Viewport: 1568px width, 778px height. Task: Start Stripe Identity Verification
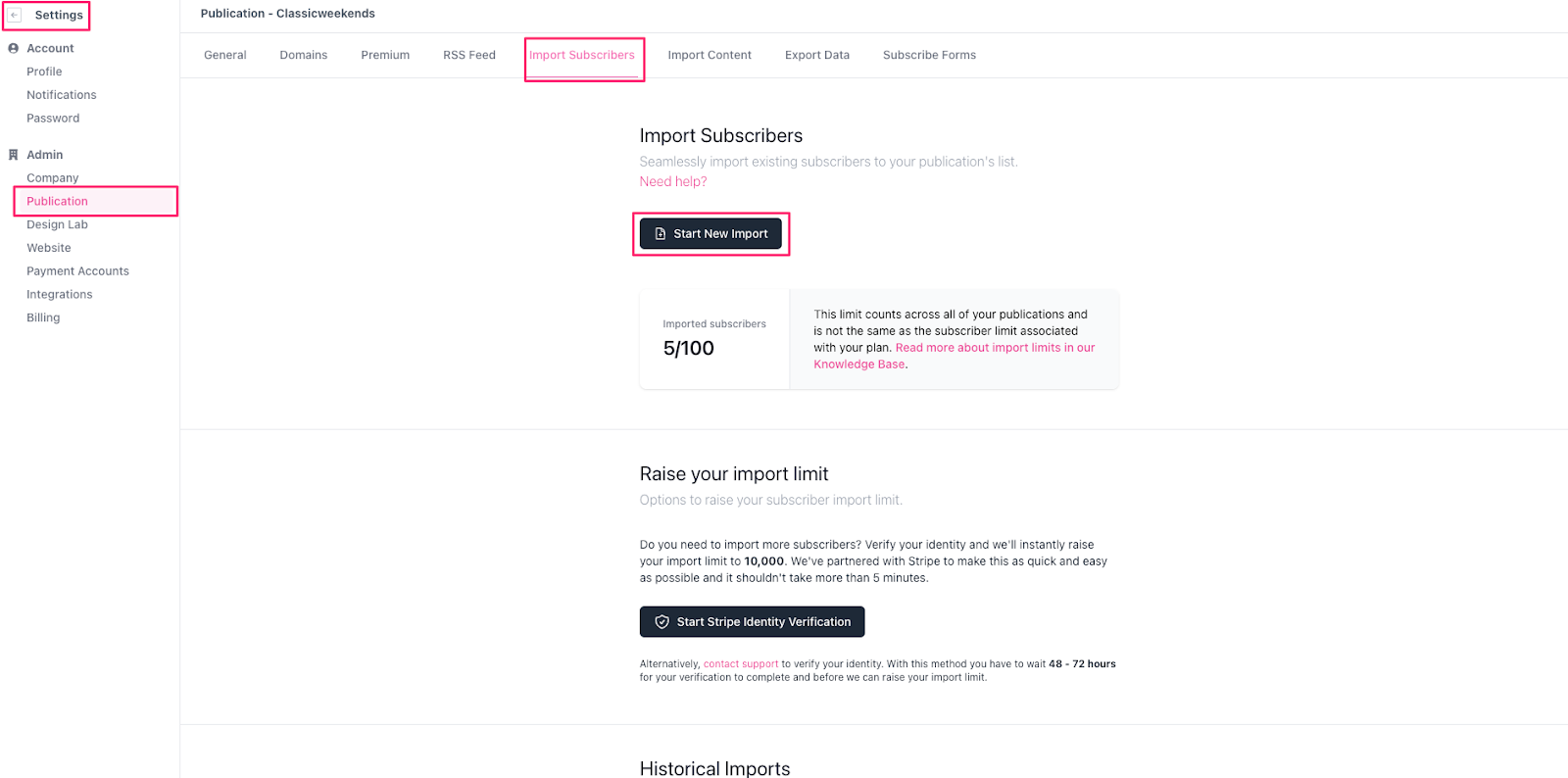[x=753, y=622]
